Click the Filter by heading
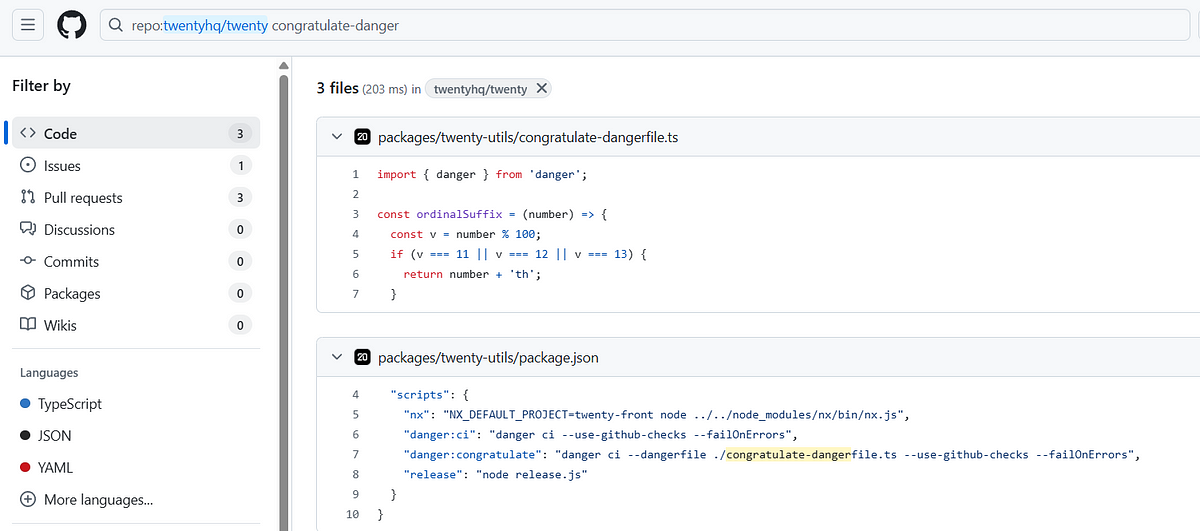The width and height of the screenshot is (1200, 531). 41,86
